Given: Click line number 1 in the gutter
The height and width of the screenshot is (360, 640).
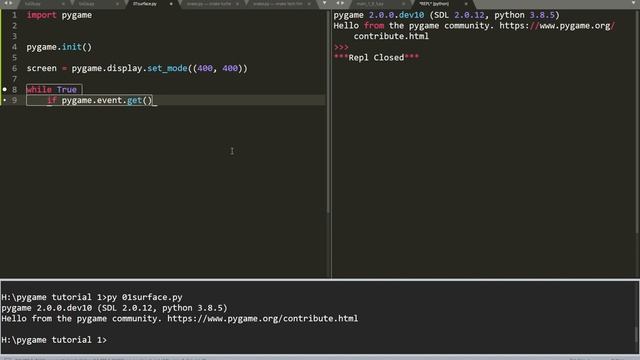Looking at the screenshot, I should click(x=14, y=15).
